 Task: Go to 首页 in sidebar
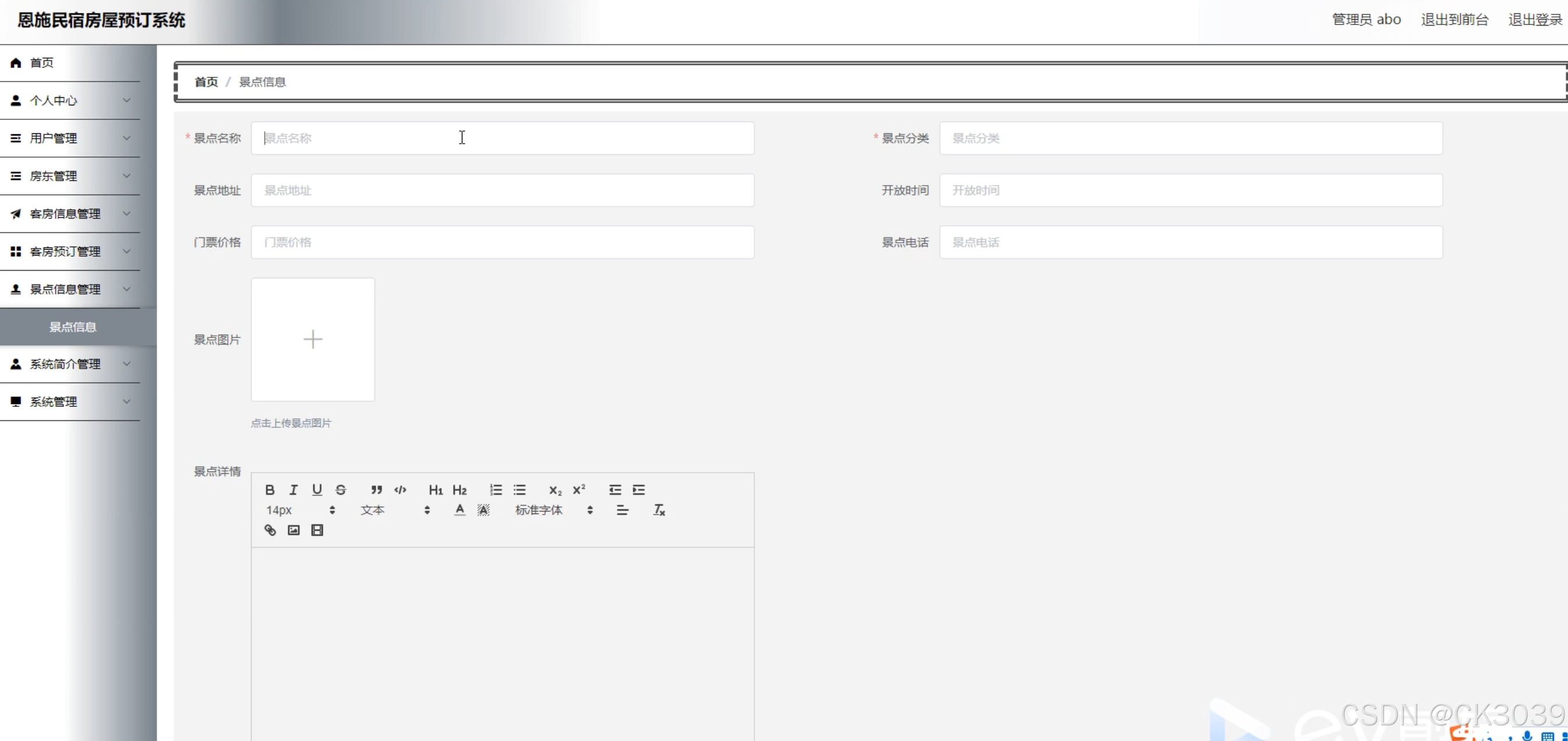(x=41, y=63)
